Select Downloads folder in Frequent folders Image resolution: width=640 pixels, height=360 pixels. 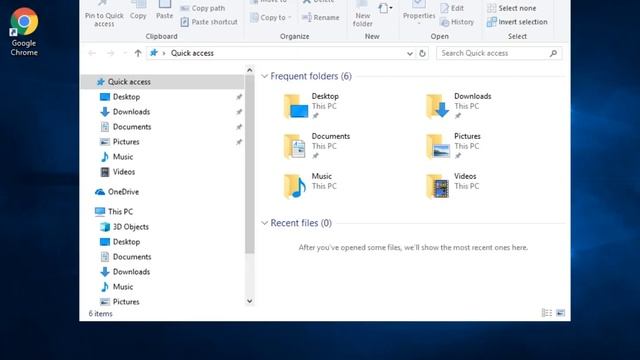[x=459, y=106]
